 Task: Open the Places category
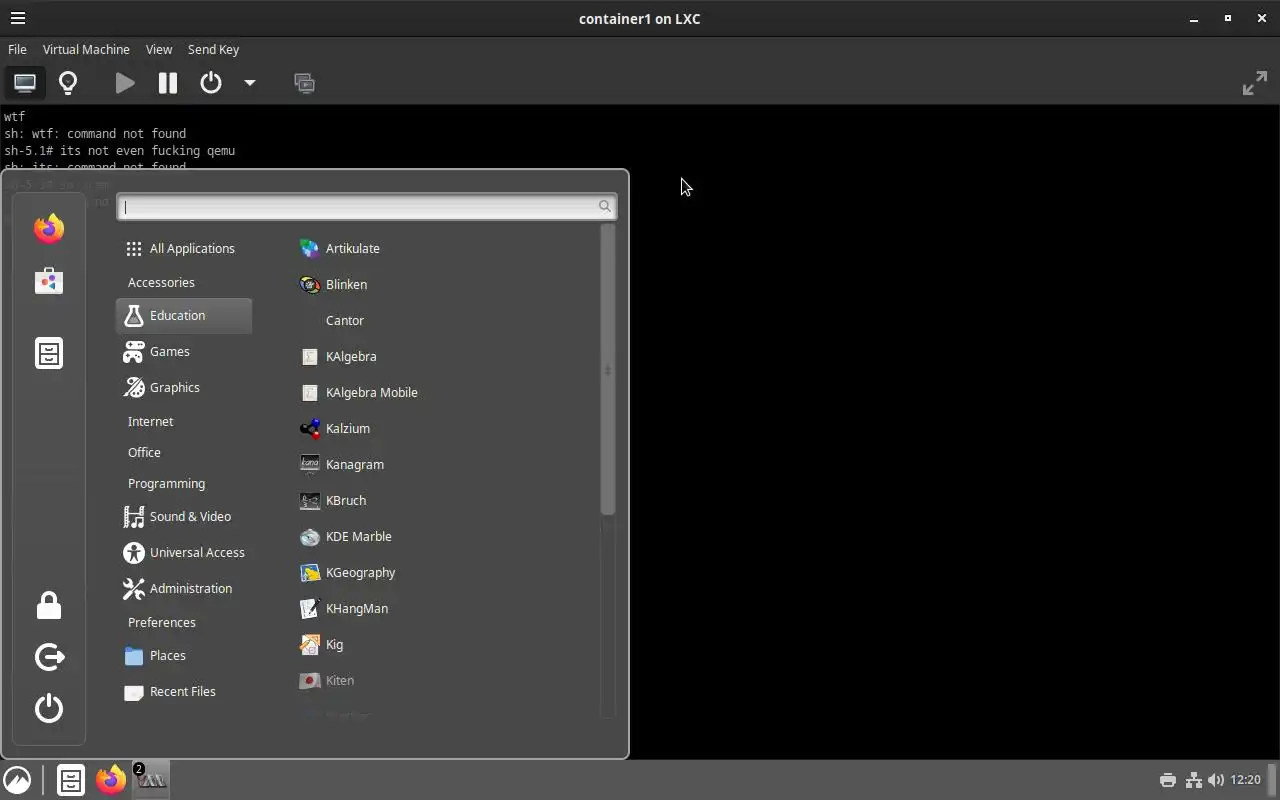184,655
